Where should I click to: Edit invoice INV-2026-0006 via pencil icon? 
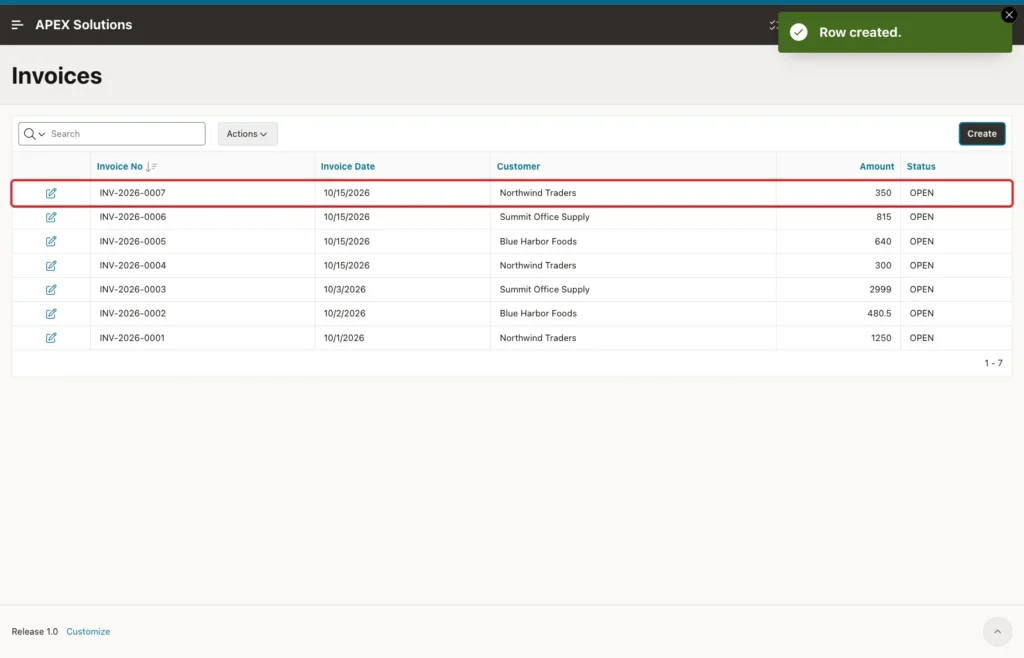click(x=51, y=217)
